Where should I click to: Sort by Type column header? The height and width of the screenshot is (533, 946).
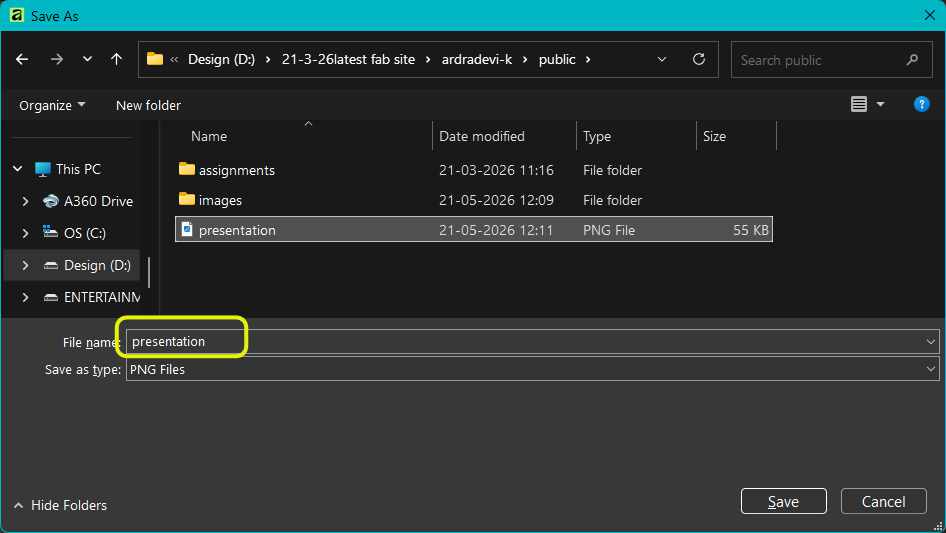pos(597,136)
